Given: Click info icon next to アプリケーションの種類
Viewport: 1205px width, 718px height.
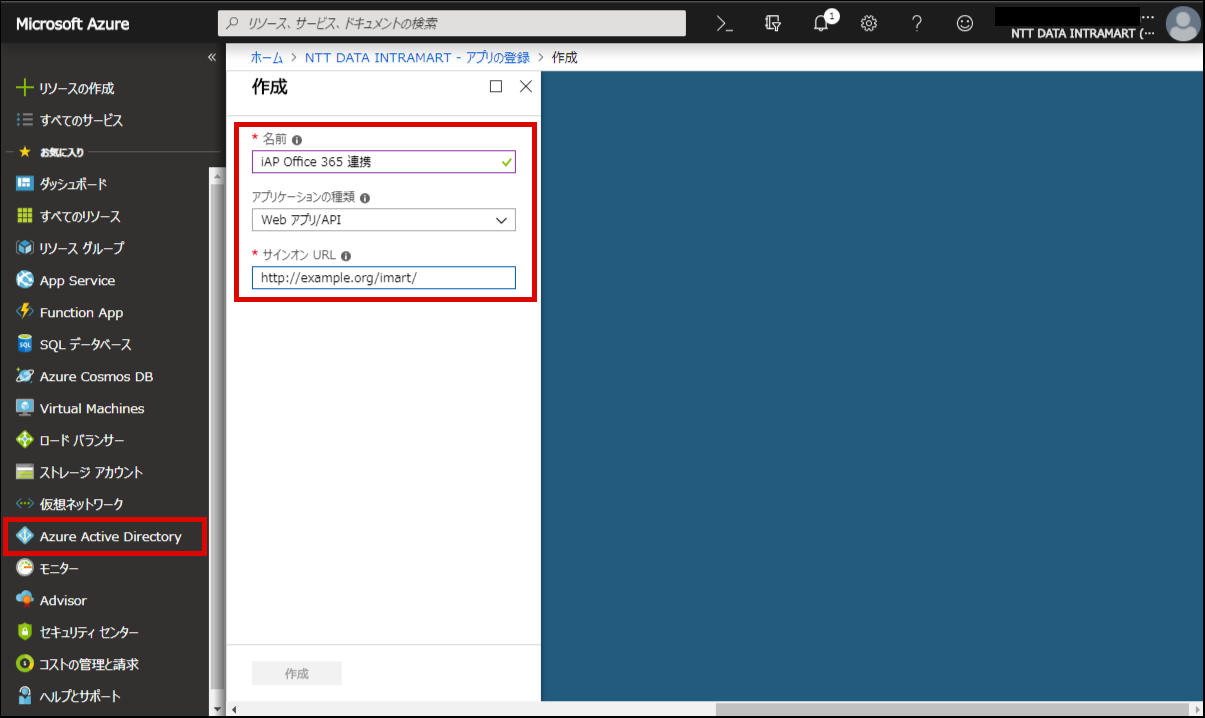Looking at the screenshot, I should [x=365, y=198].
